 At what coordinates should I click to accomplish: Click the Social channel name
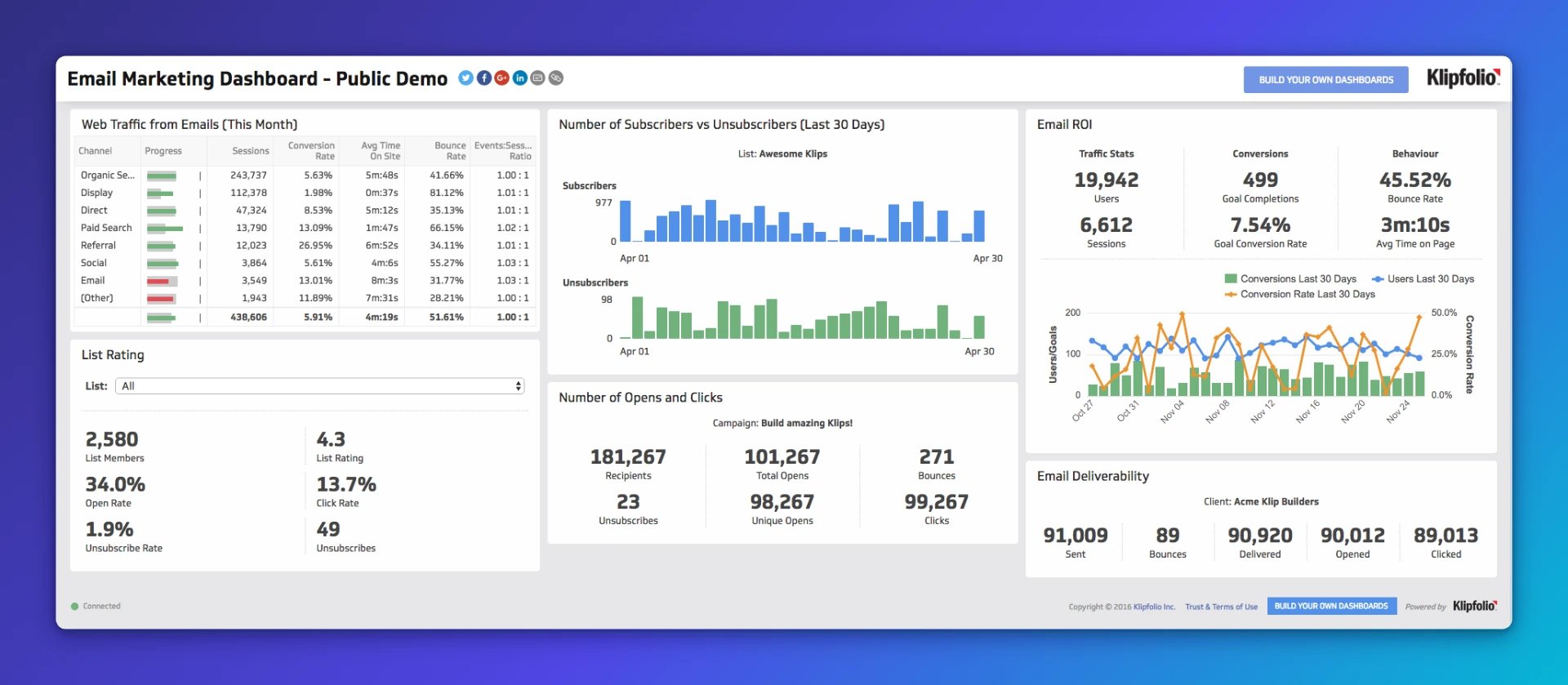[93, 263]
